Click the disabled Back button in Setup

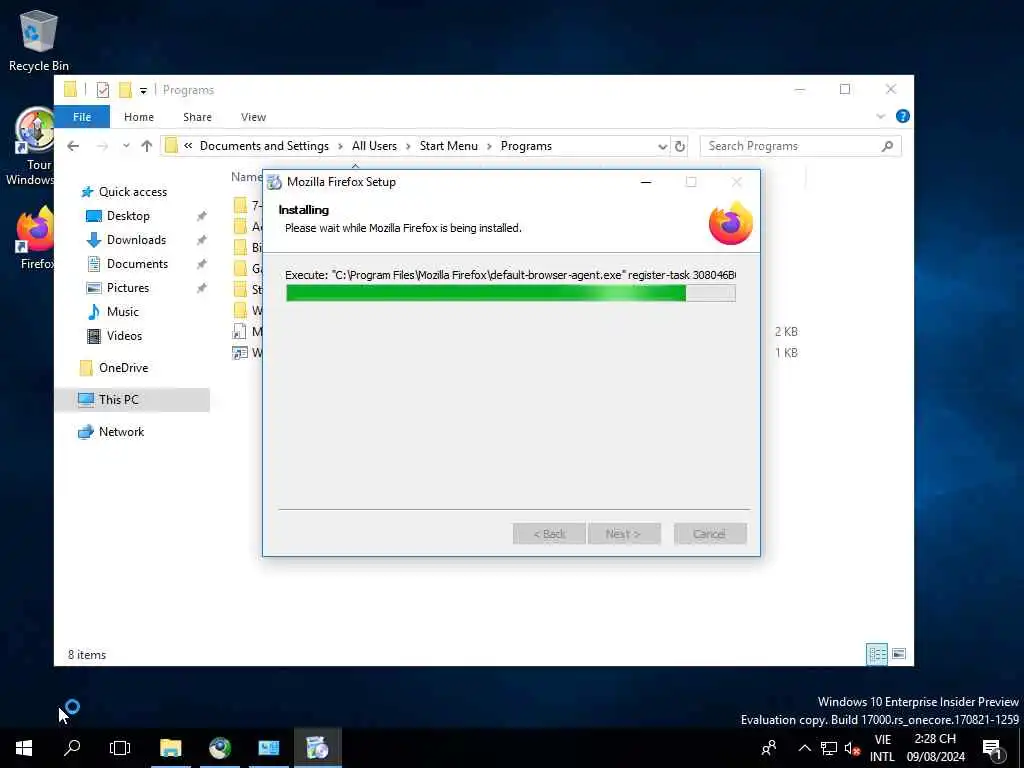click(x=549, y=534)
